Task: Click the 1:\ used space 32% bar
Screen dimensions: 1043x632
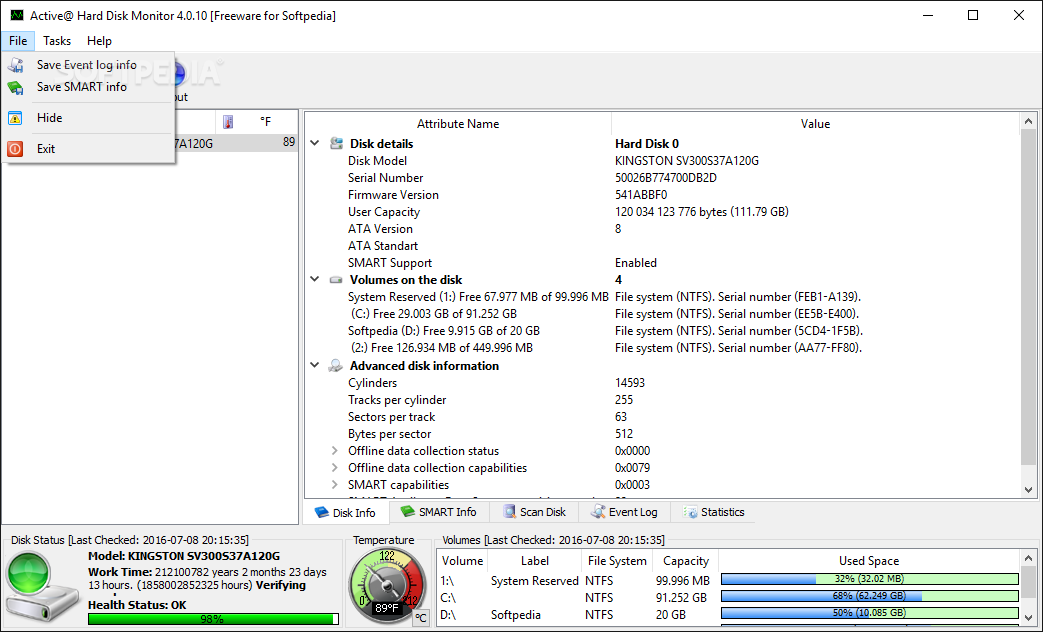Action: pos(869,579)
